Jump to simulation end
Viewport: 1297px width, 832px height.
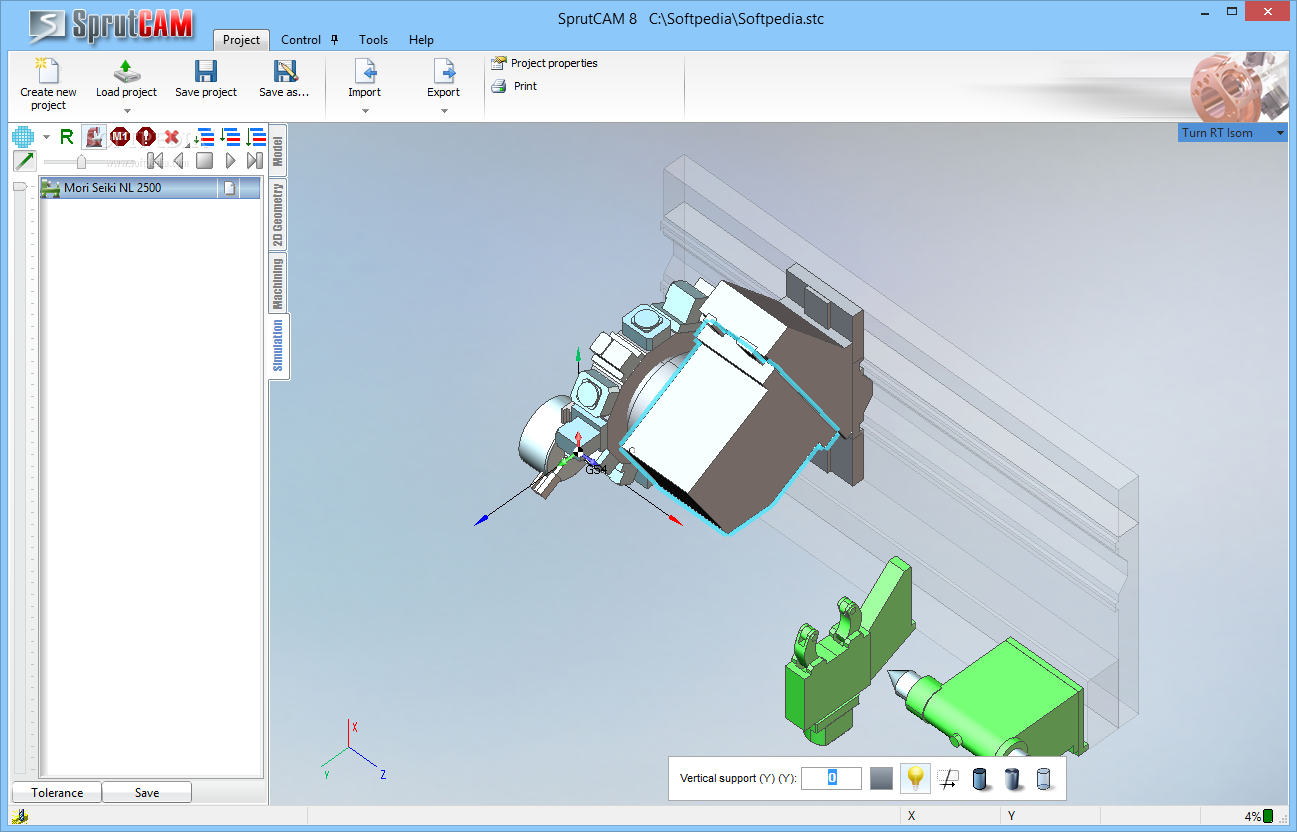pyautogui.click(x=255, y=161)
